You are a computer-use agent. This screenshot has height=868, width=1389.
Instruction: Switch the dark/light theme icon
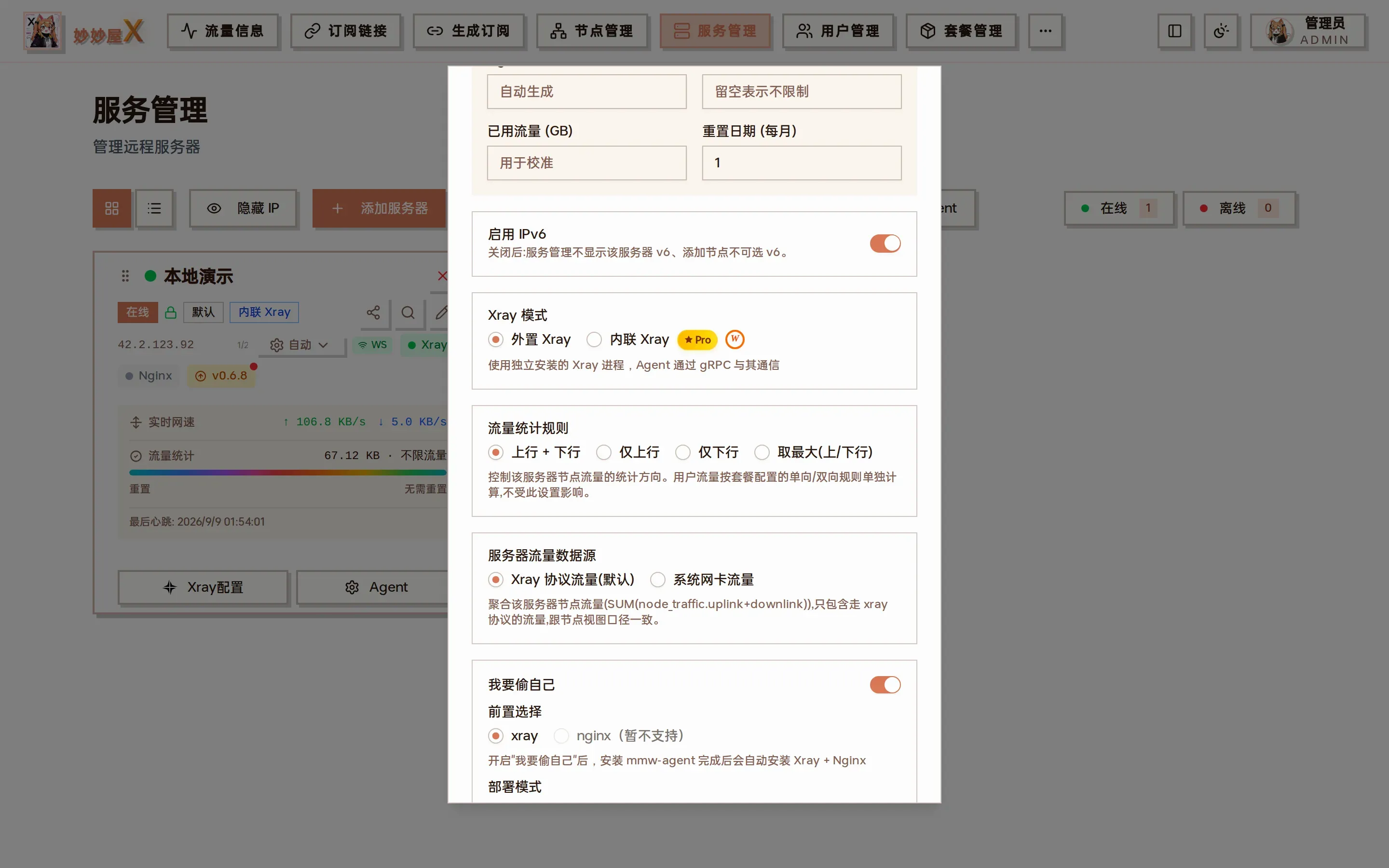pyautogui.click(x=1221, y=31)
